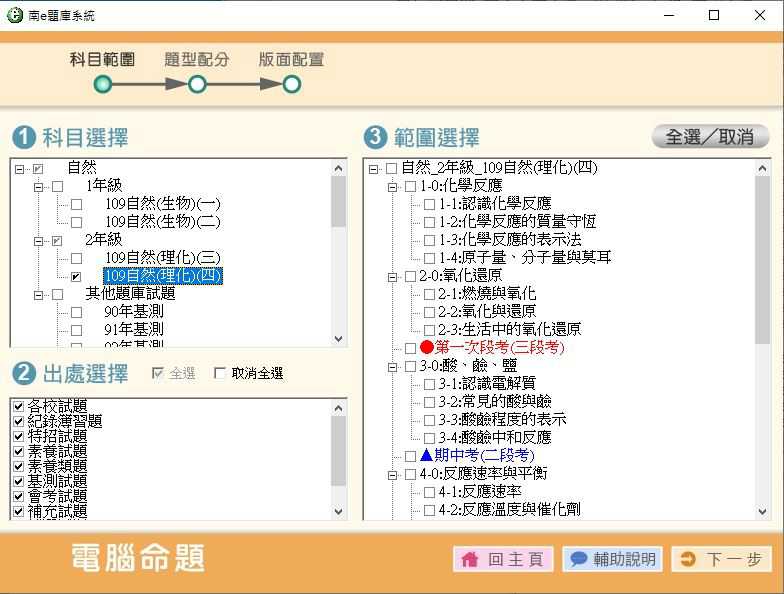
Task: Select 2-2:氧化與還原 item
Action: (x=487, y=312)
